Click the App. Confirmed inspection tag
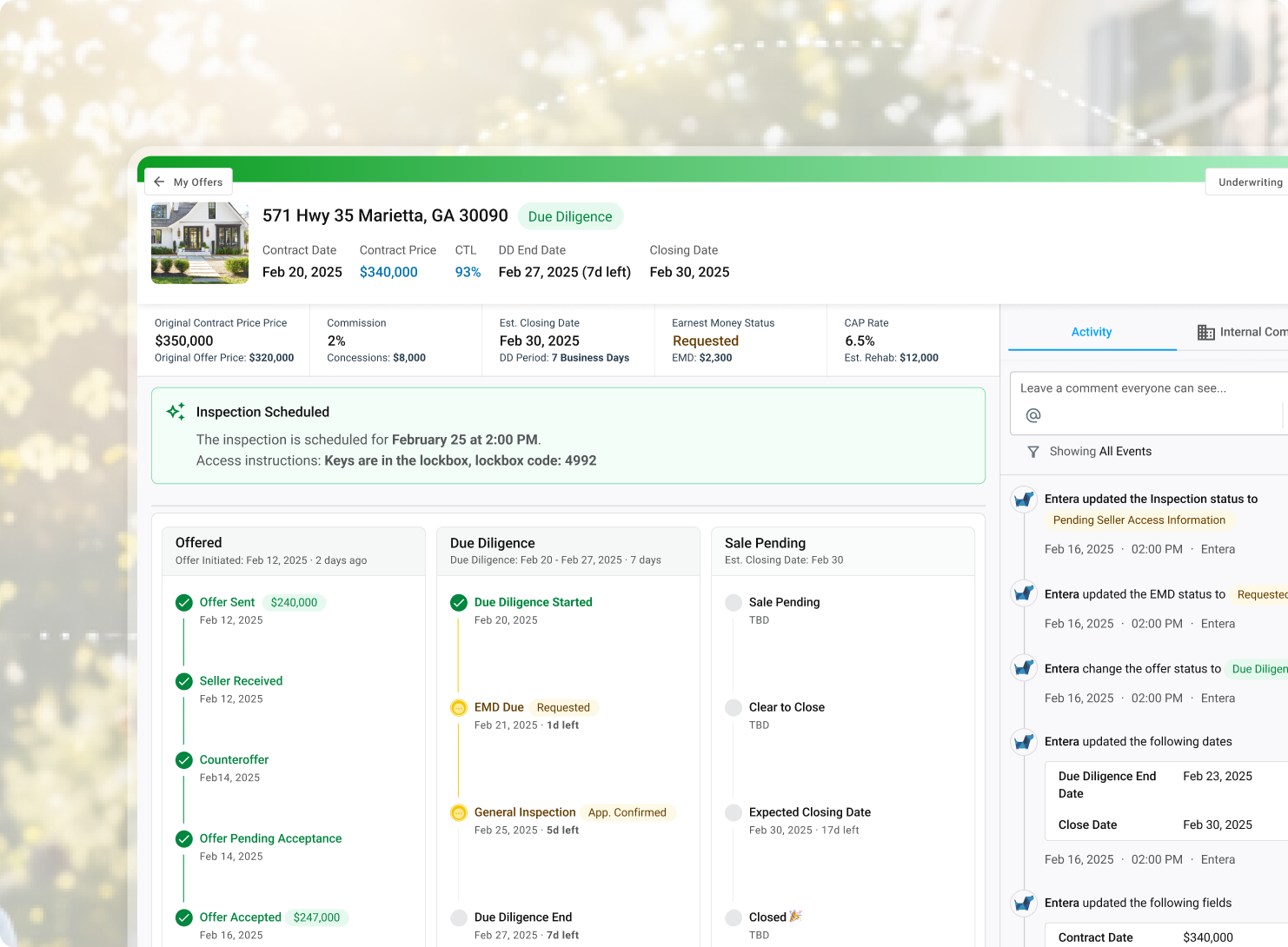The width and height of the screenshot is (1288, 947). (x=627, y=812)
